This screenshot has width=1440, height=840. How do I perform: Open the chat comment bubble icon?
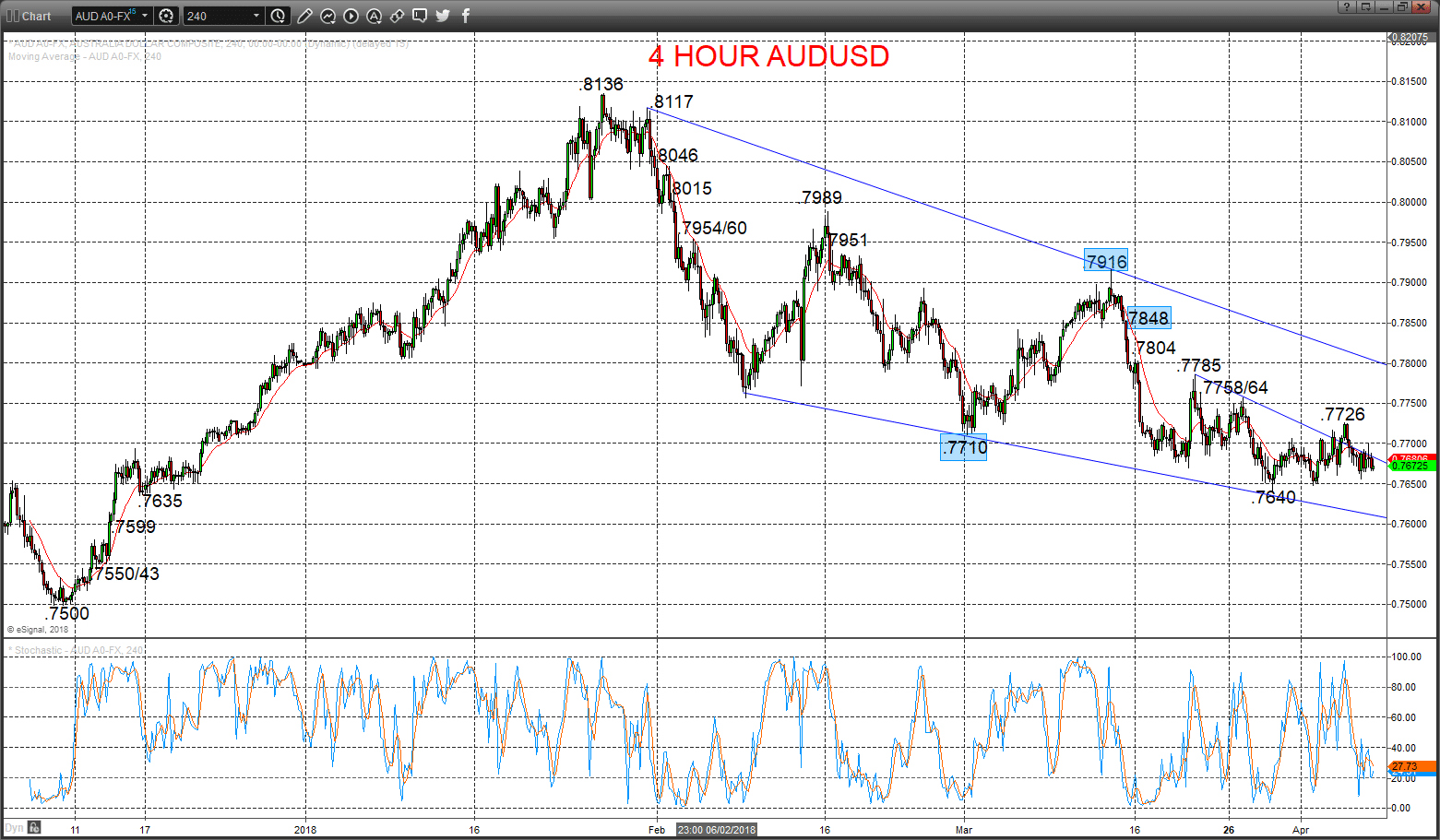pos(420,15)
